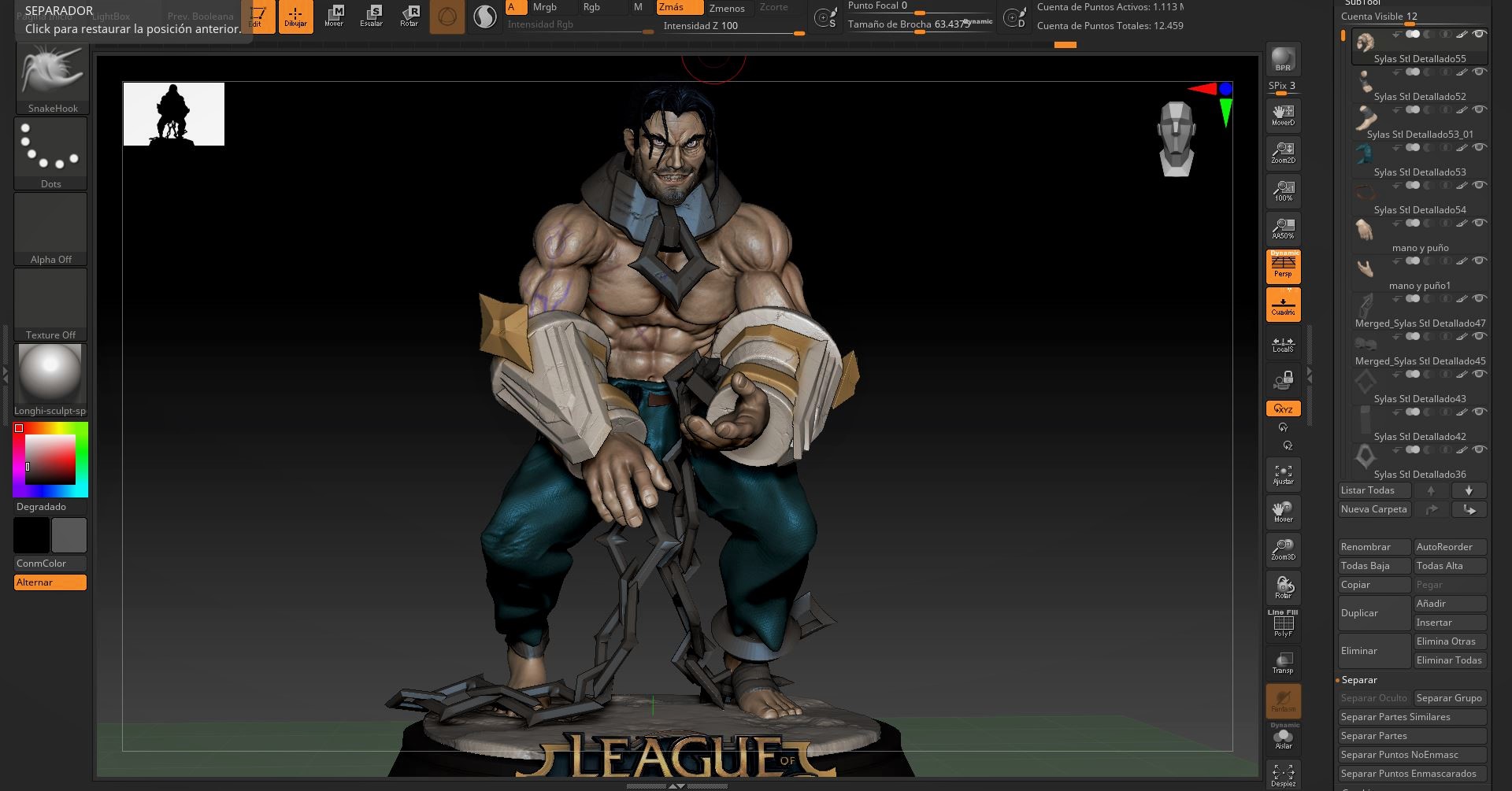Enable Zmás sculpt mode

tap(680, 7)
